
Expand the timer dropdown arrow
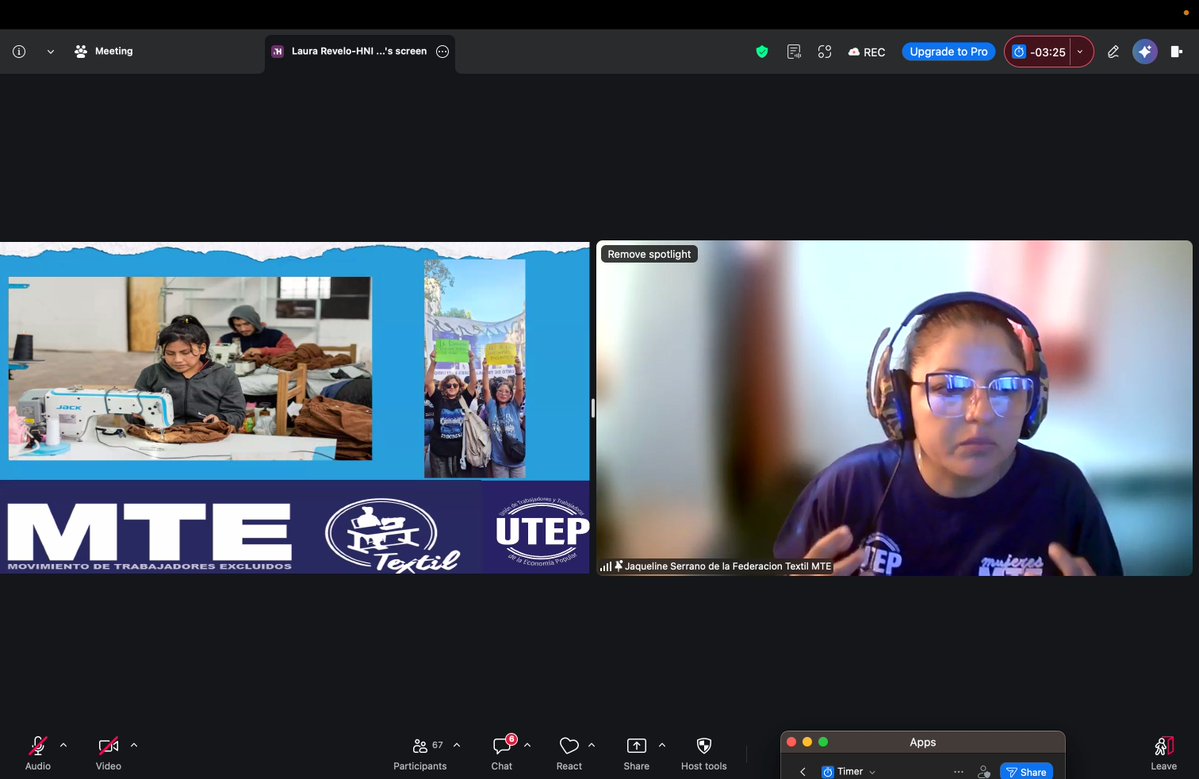pos(1080,52)
